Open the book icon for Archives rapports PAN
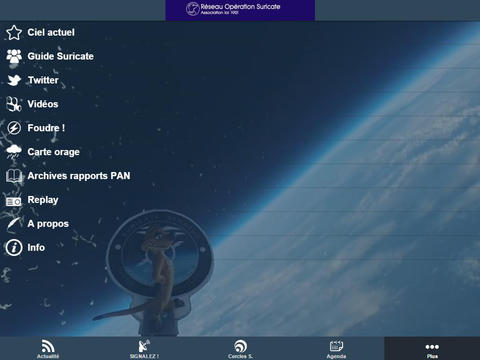This screenshot has height=360, width=480. [14, 176]
